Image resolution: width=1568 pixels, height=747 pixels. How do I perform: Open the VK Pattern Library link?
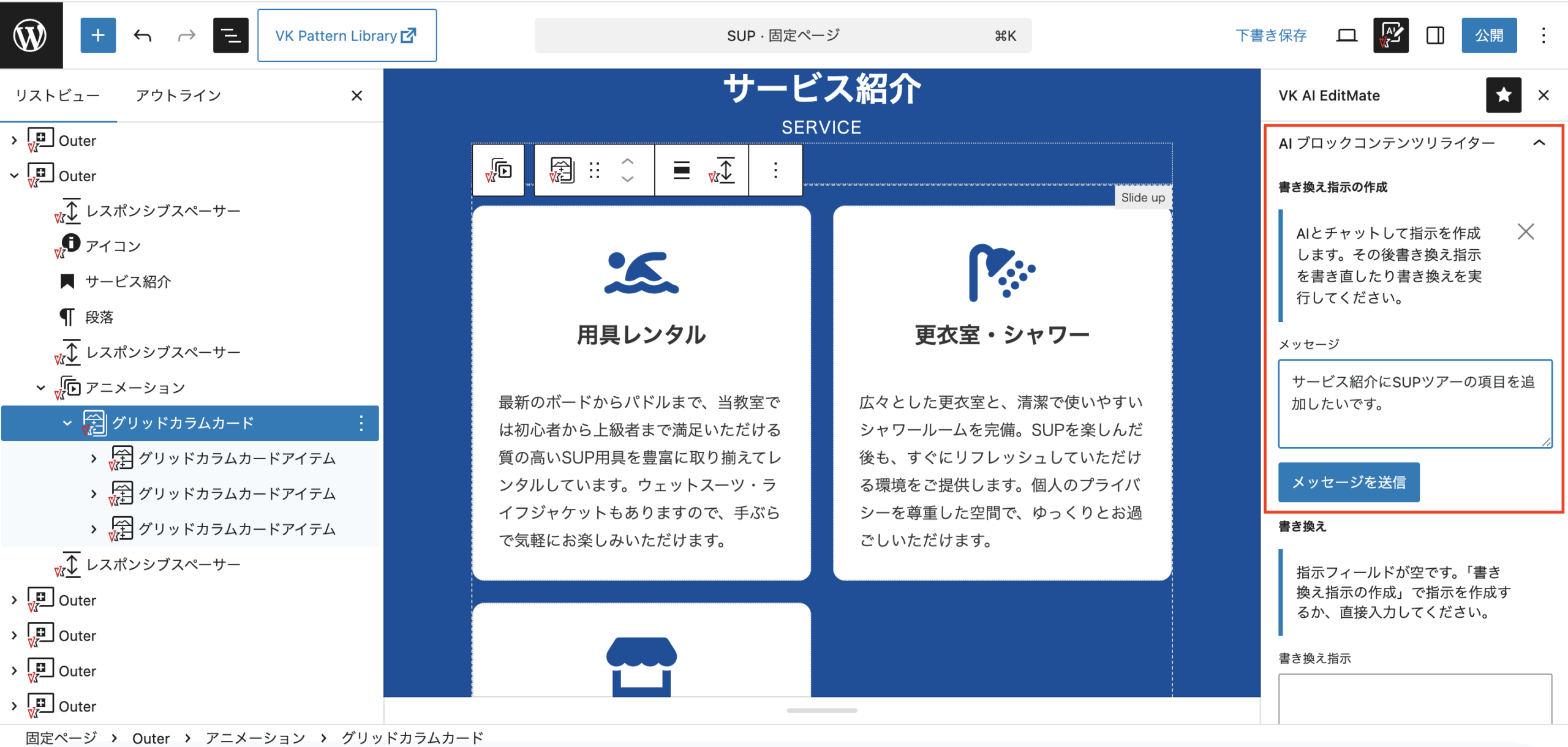[347, 36]
